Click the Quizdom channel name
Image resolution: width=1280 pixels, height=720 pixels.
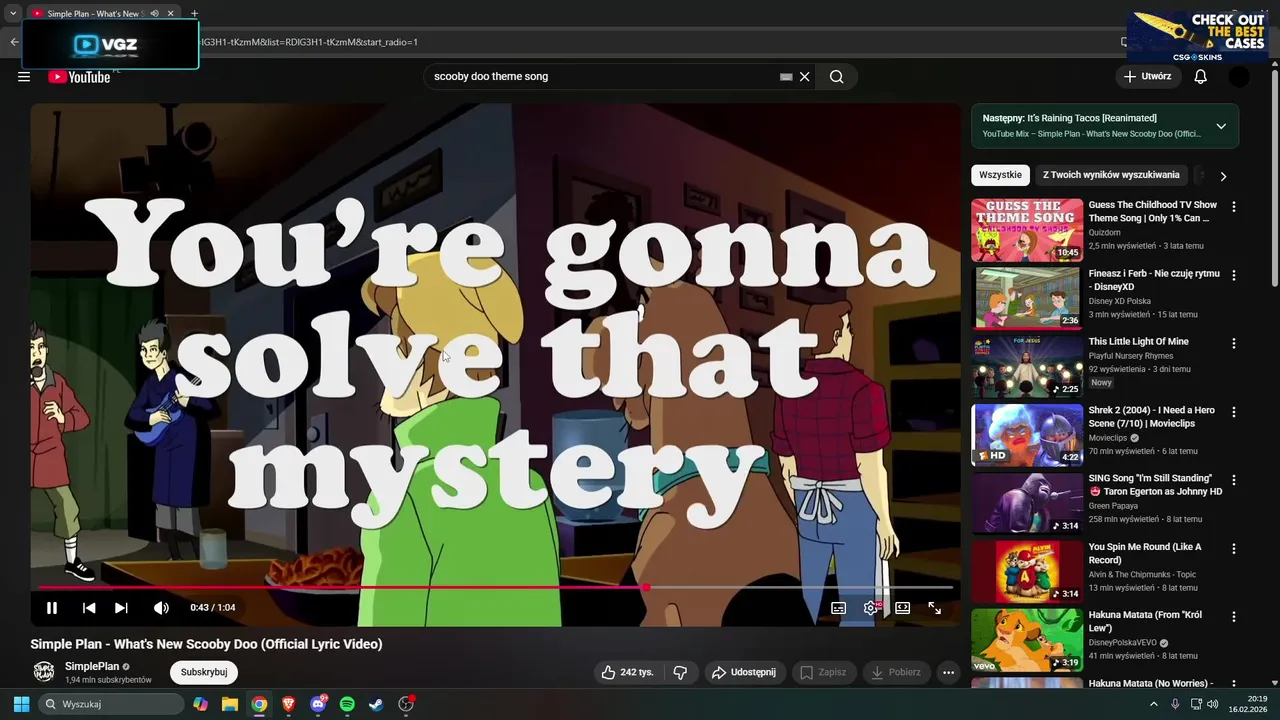(1105, 232)
